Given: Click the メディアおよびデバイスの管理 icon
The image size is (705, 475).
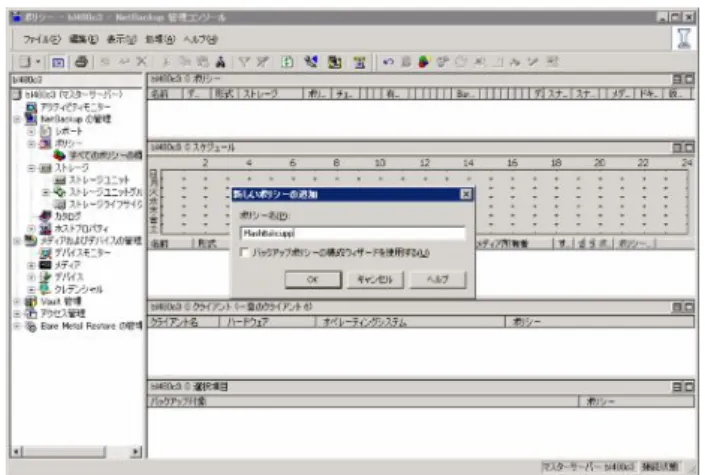Looking at the screenshot, I should 31,241.
